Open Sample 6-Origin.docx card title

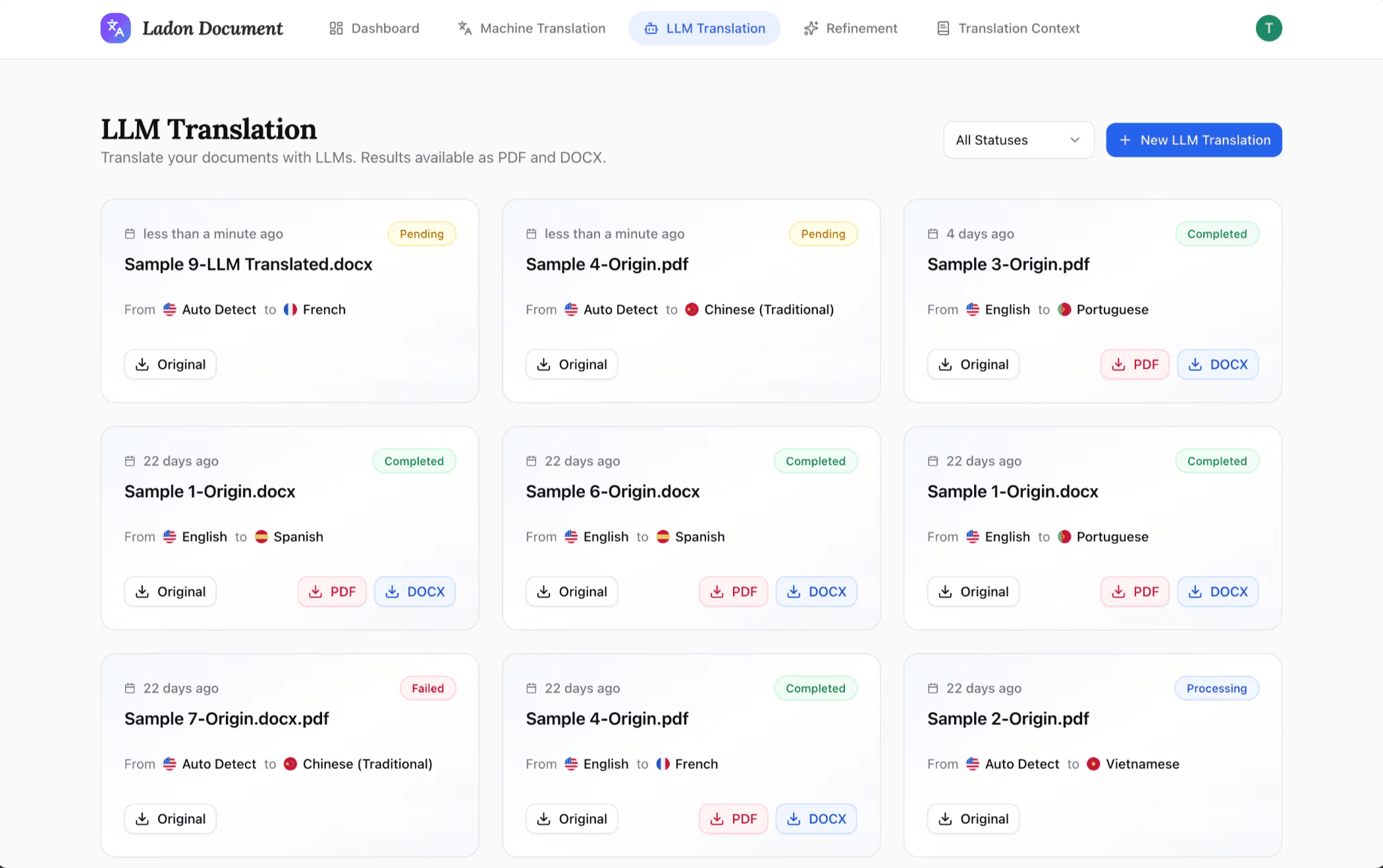point(612,491)
